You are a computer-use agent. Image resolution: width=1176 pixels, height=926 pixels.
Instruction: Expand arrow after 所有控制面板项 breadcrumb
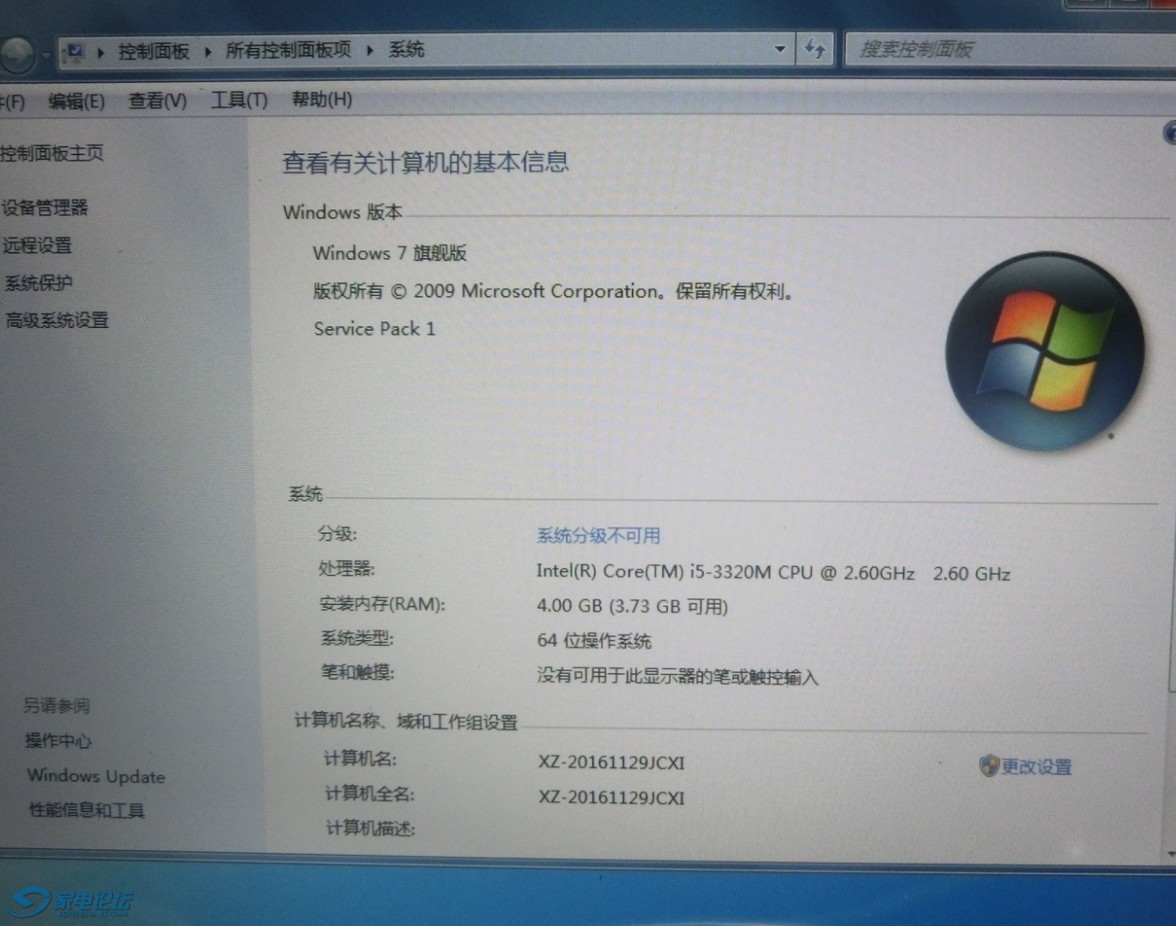tap(370, 50)
